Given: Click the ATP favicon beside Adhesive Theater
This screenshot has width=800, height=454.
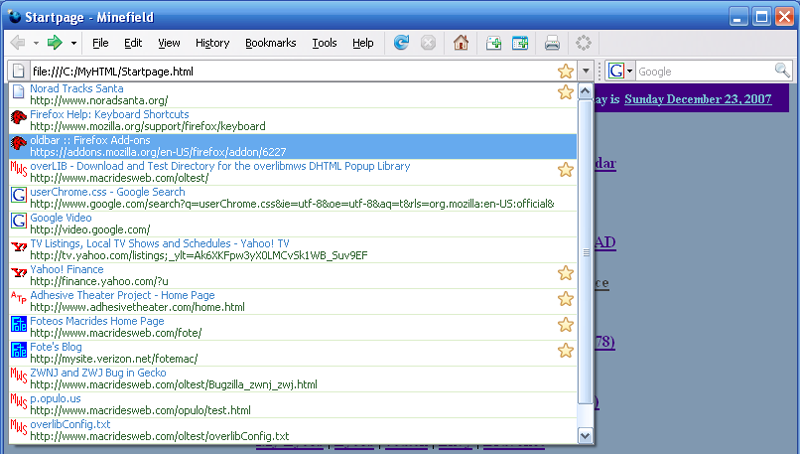Looking at the screenshot, I should (x=19, y=298).
